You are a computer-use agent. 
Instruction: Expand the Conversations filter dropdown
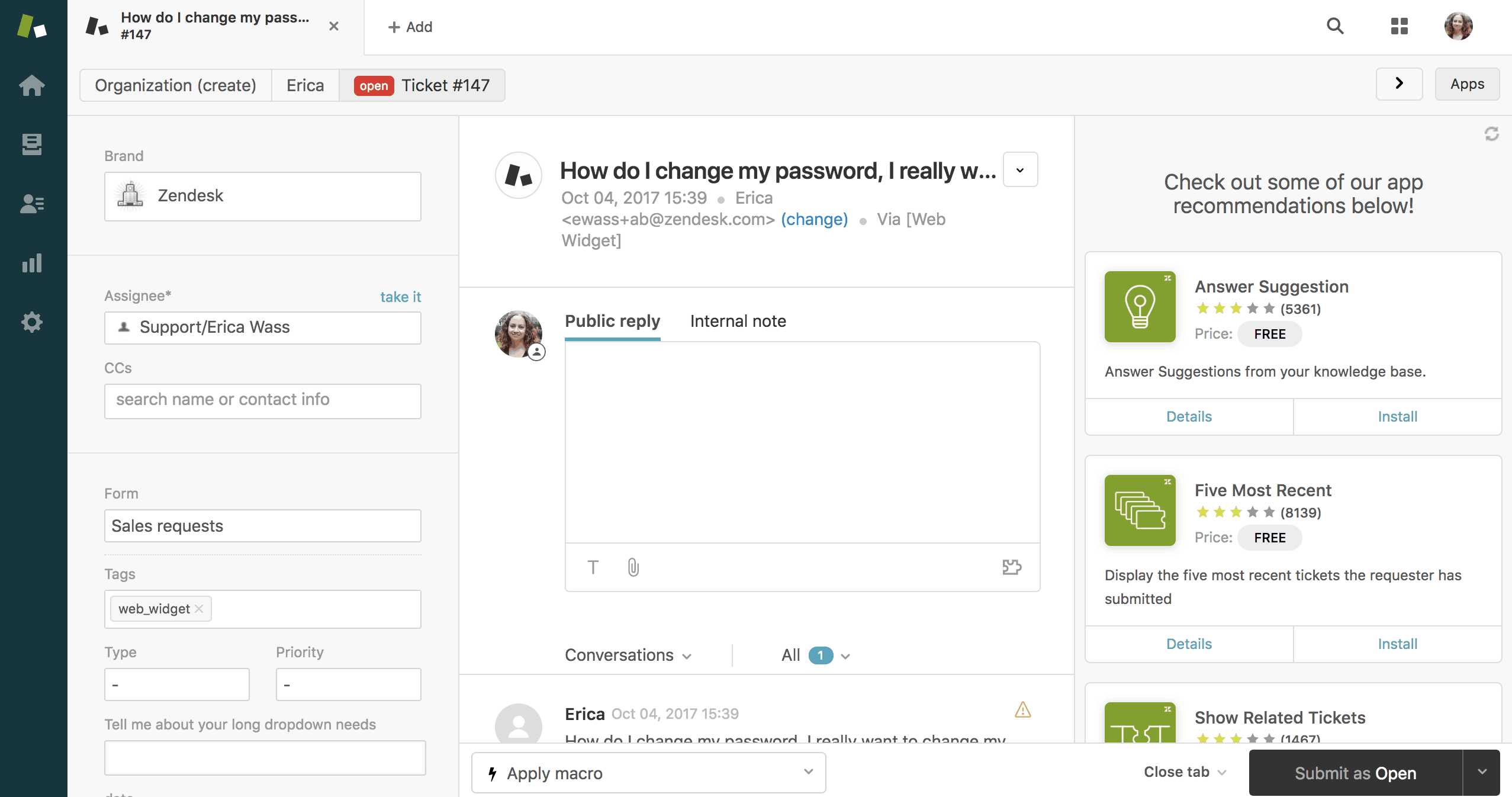[627, 655]
